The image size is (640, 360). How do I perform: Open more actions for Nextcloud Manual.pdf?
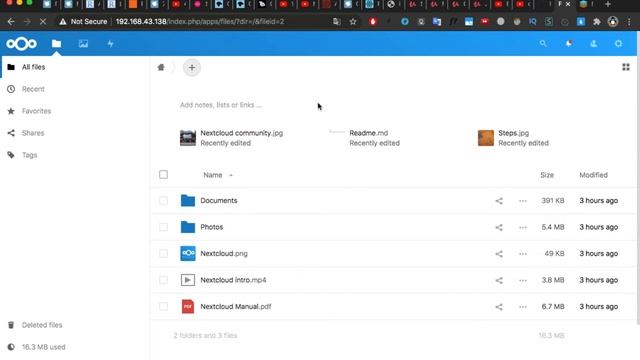(523, 307)
